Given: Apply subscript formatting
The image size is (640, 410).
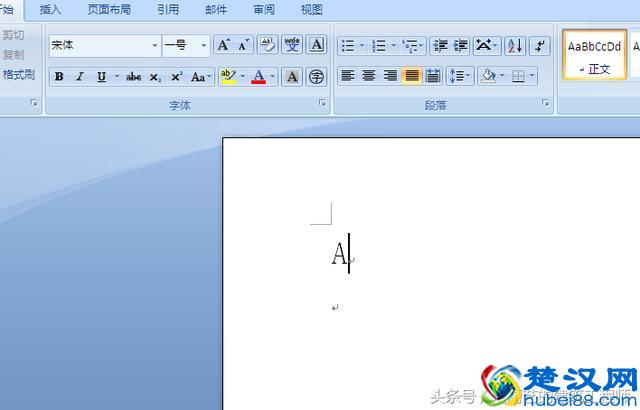Looking at the screenshot, I should coord(155,77).
